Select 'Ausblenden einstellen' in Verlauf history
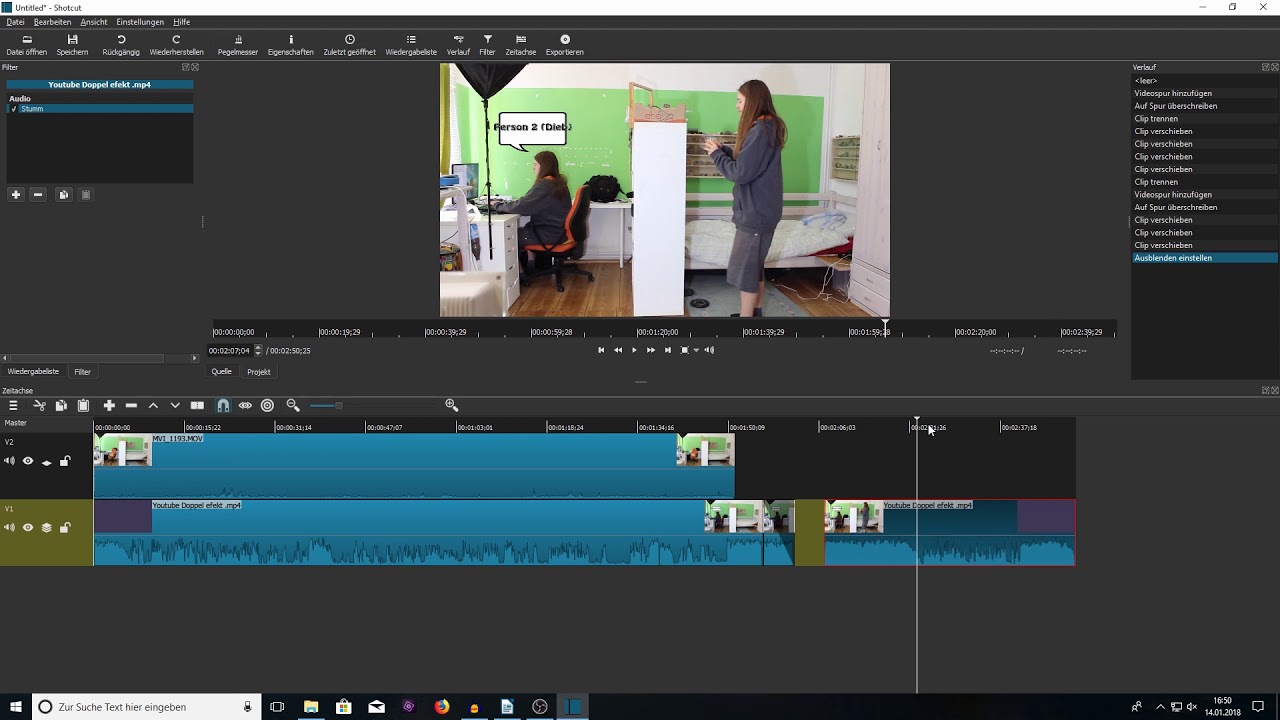 [1205, 258]
